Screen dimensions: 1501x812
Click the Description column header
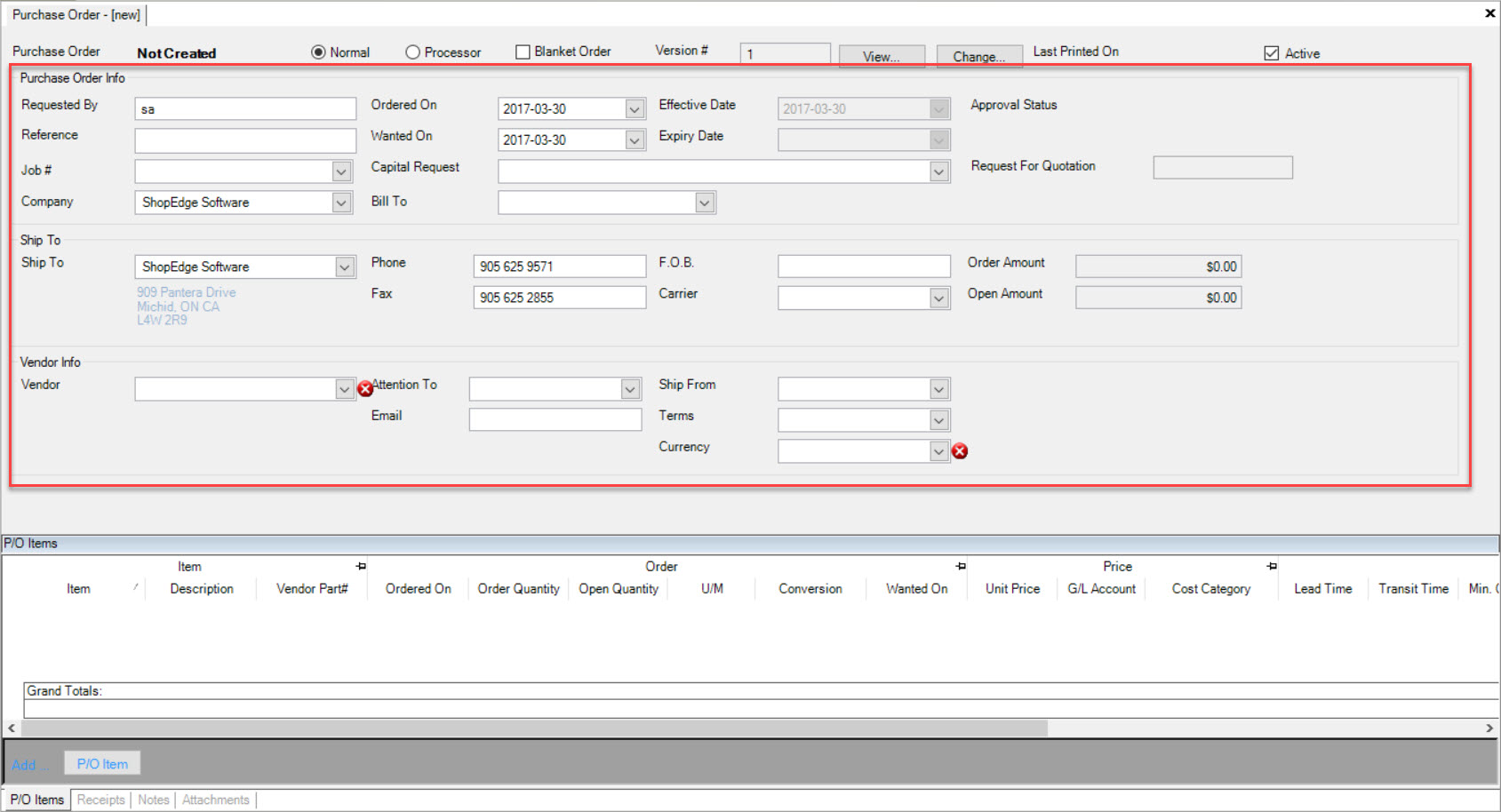[202, 589]
